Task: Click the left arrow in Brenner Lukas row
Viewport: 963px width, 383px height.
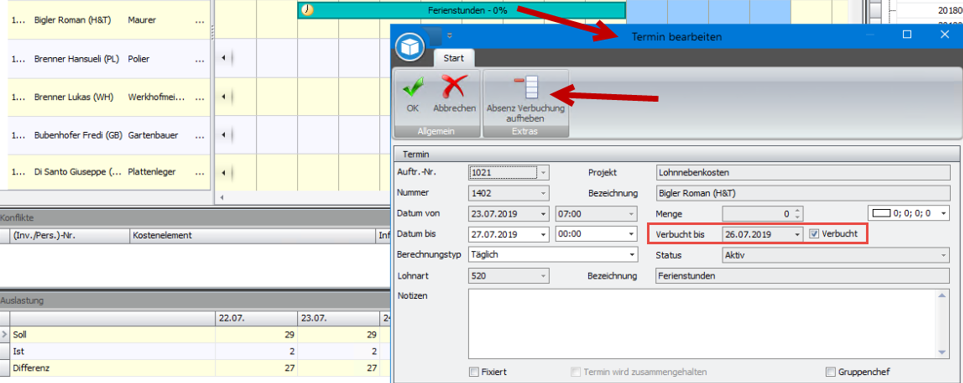Action: [223, 97]
